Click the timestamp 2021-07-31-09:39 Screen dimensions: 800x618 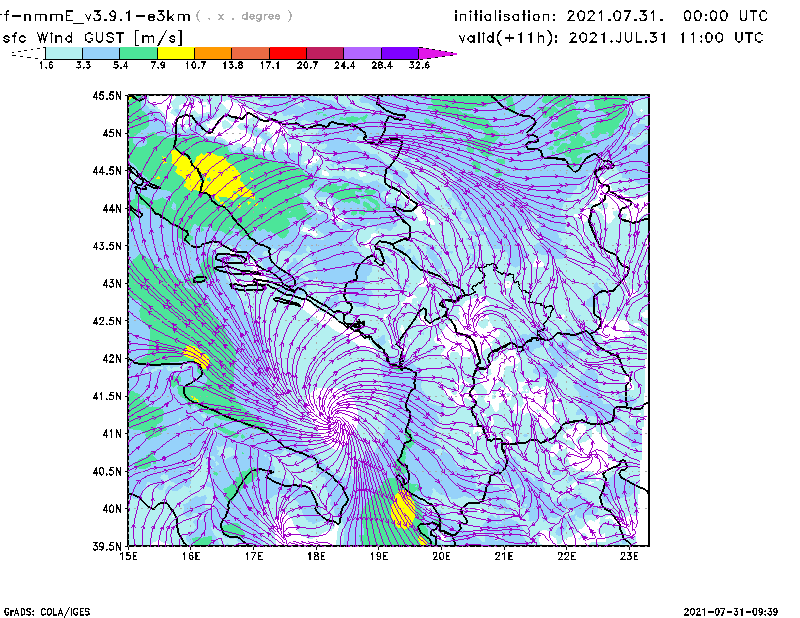(731, 612)
